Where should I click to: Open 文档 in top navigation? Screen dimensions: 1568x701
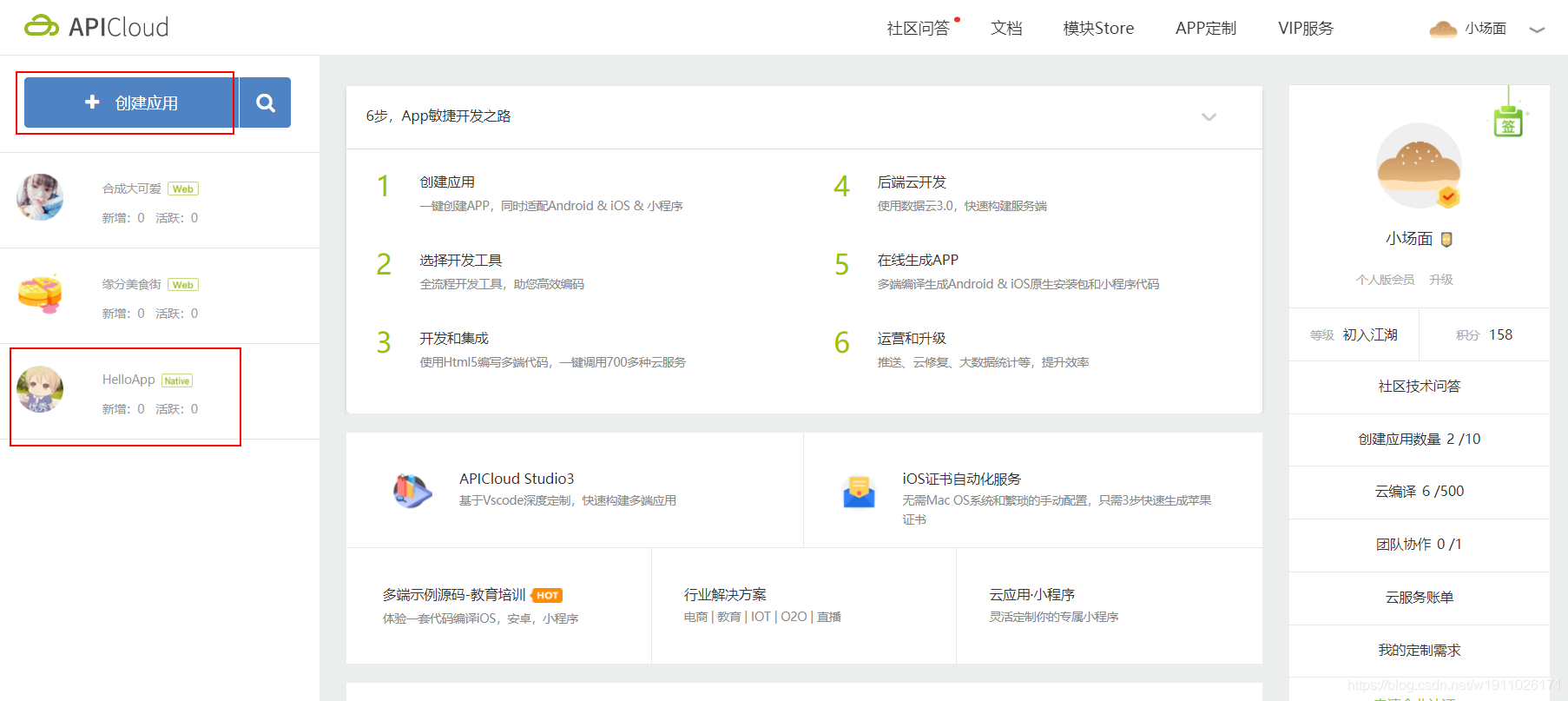pos(1006,28)
